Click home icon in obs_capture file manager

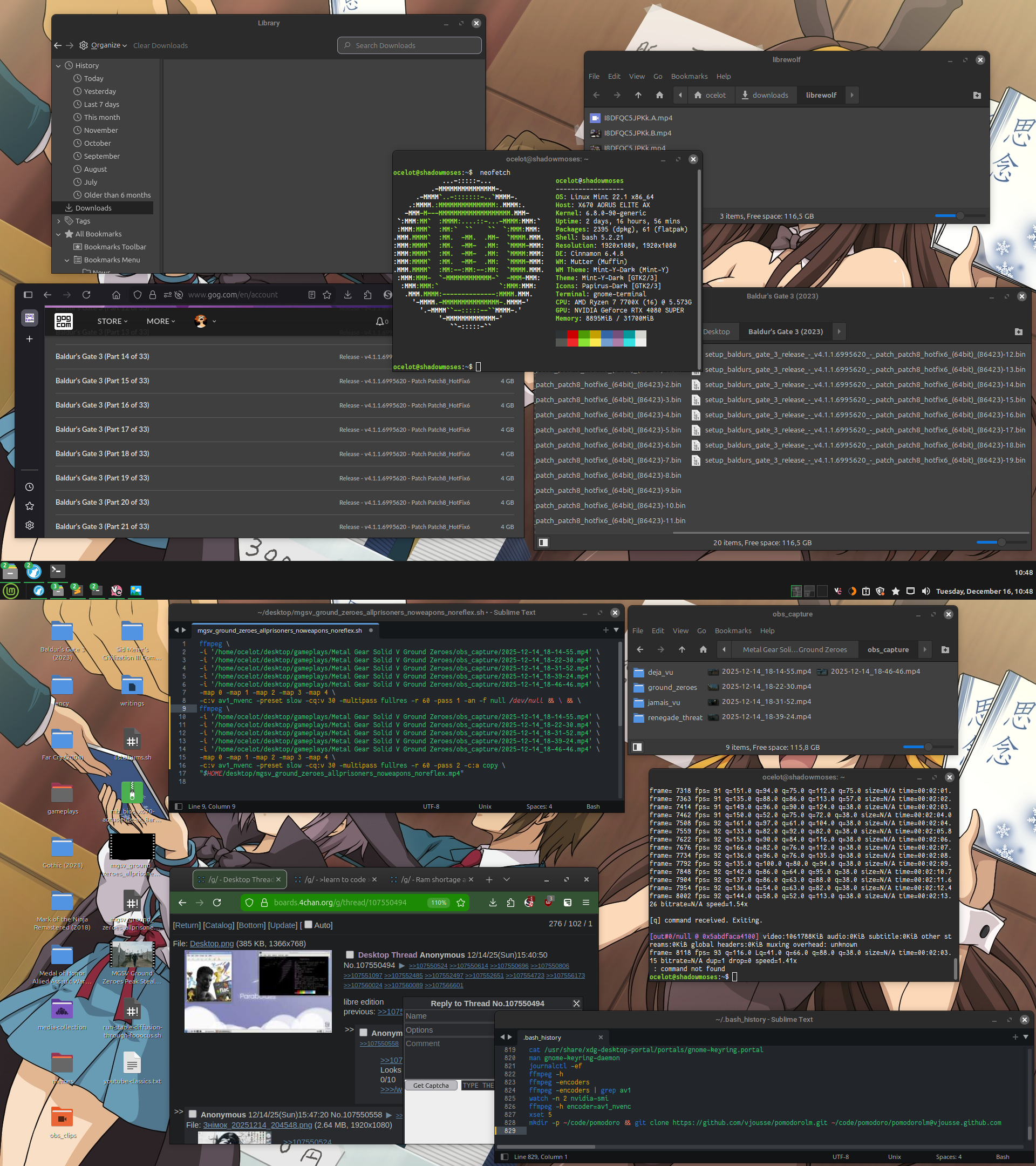[703, 649]
